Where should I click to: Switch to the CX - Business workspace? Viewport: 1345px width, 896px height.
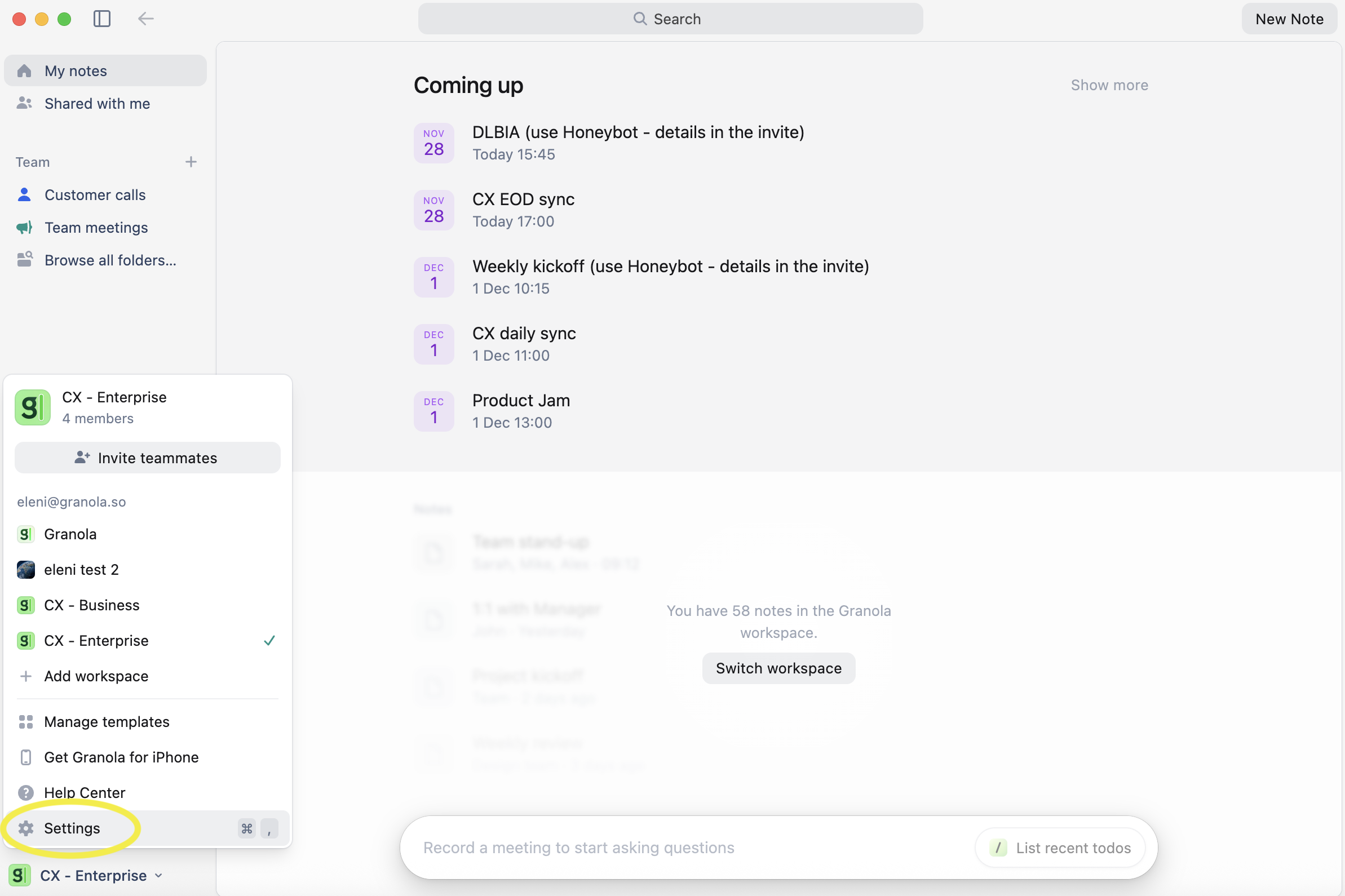tap(91, 605)
